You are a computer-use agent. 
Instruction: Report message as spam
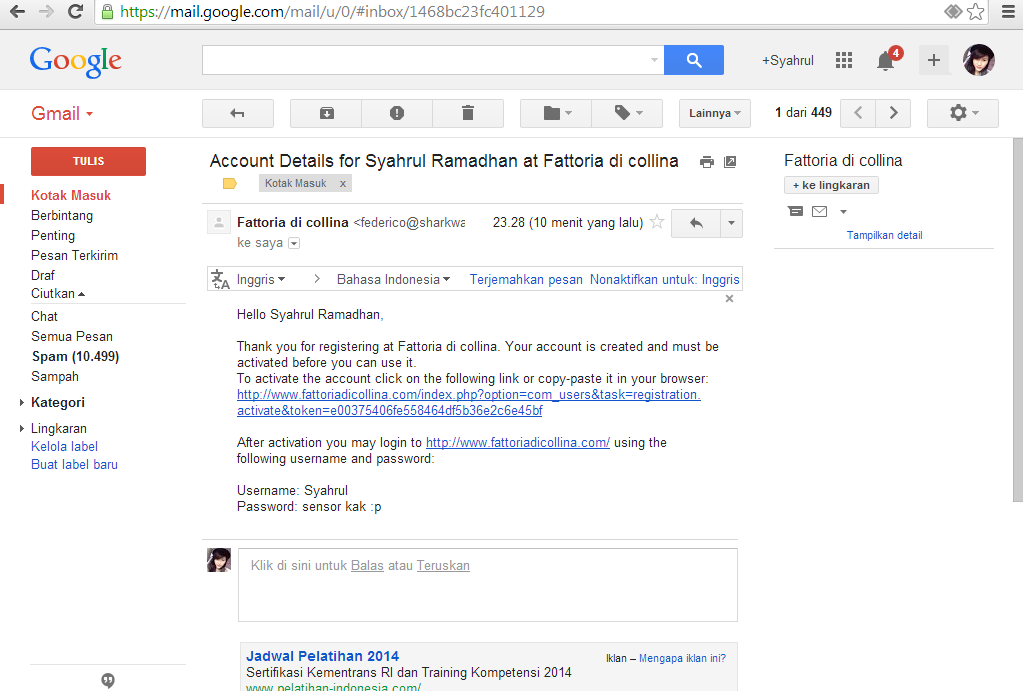pos(397,114)
